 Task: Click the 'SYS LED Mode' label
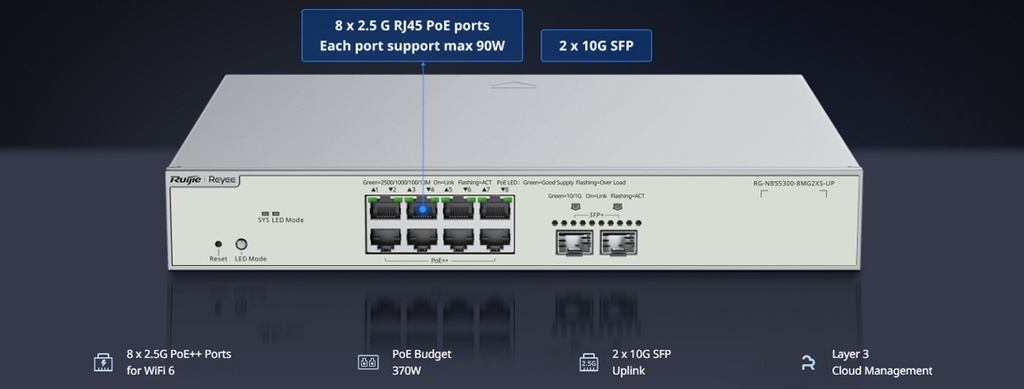coord(281,221)
